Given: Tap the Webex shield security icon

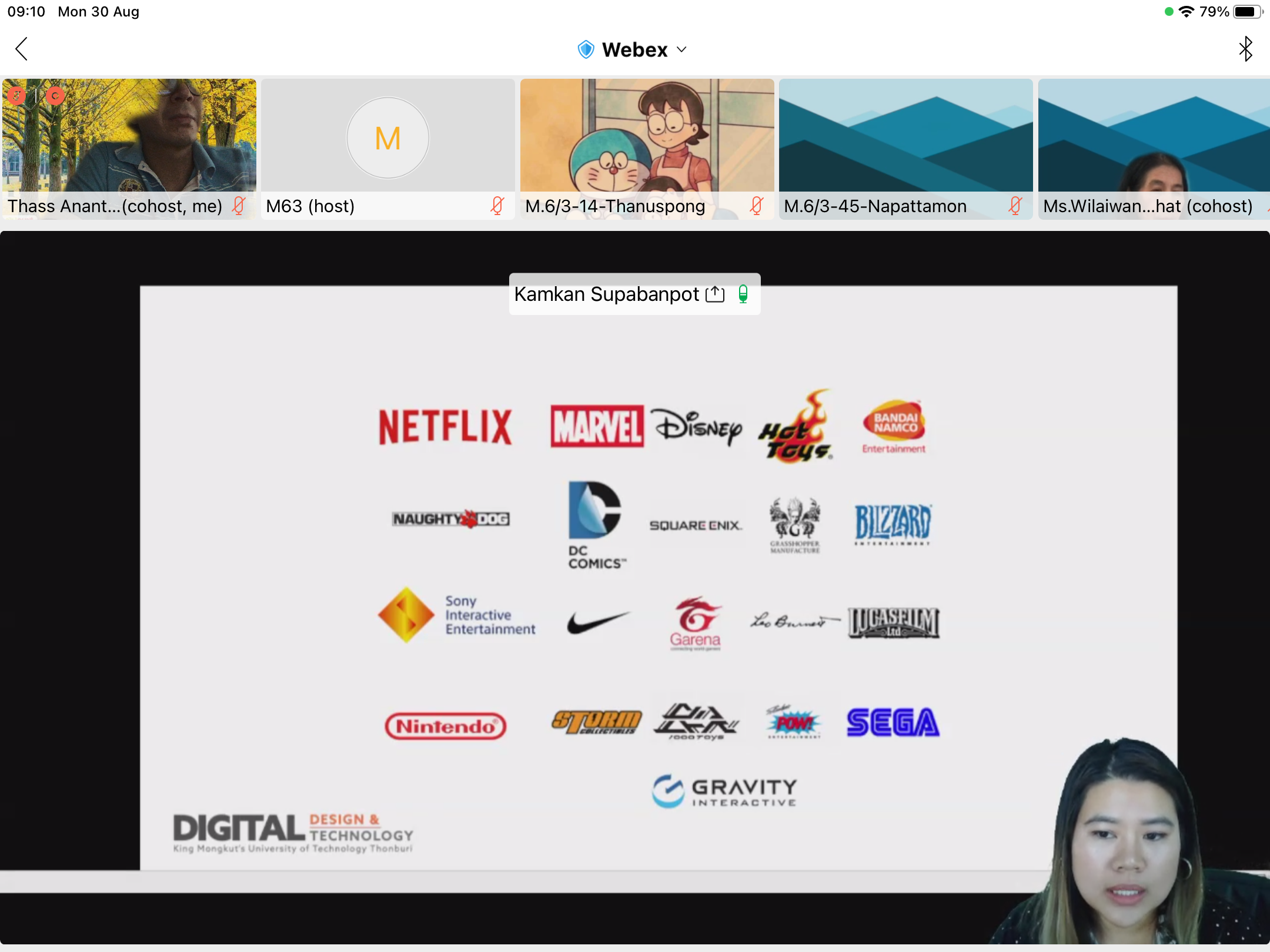Looking at the screenshot, I should pyautogui.click(x=586, y=50).
